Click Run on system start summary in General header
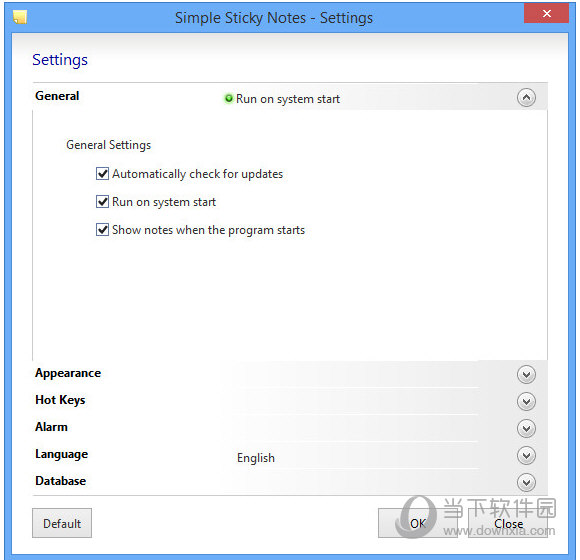Image resolution: width=580 pixels, height=560 pixels. tap(288, 99)
